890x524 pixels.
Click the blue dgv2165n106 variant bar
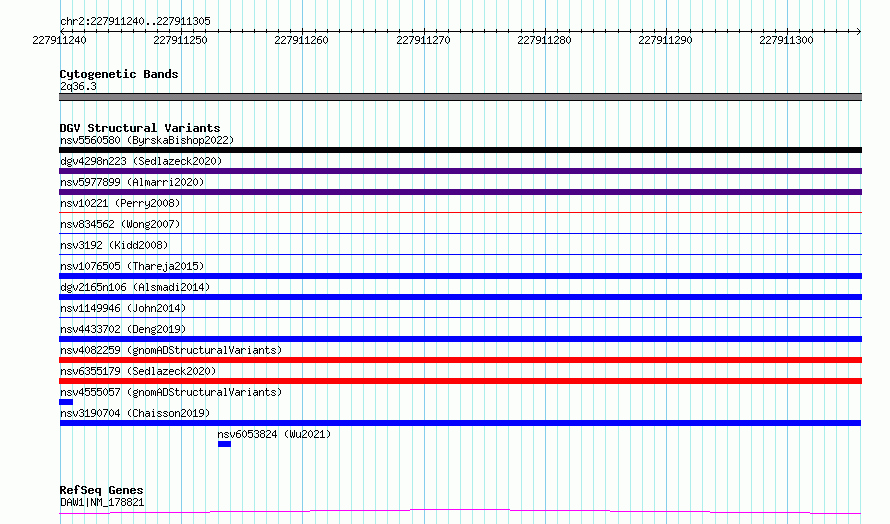pyautogui.click(x=460, y=297)
